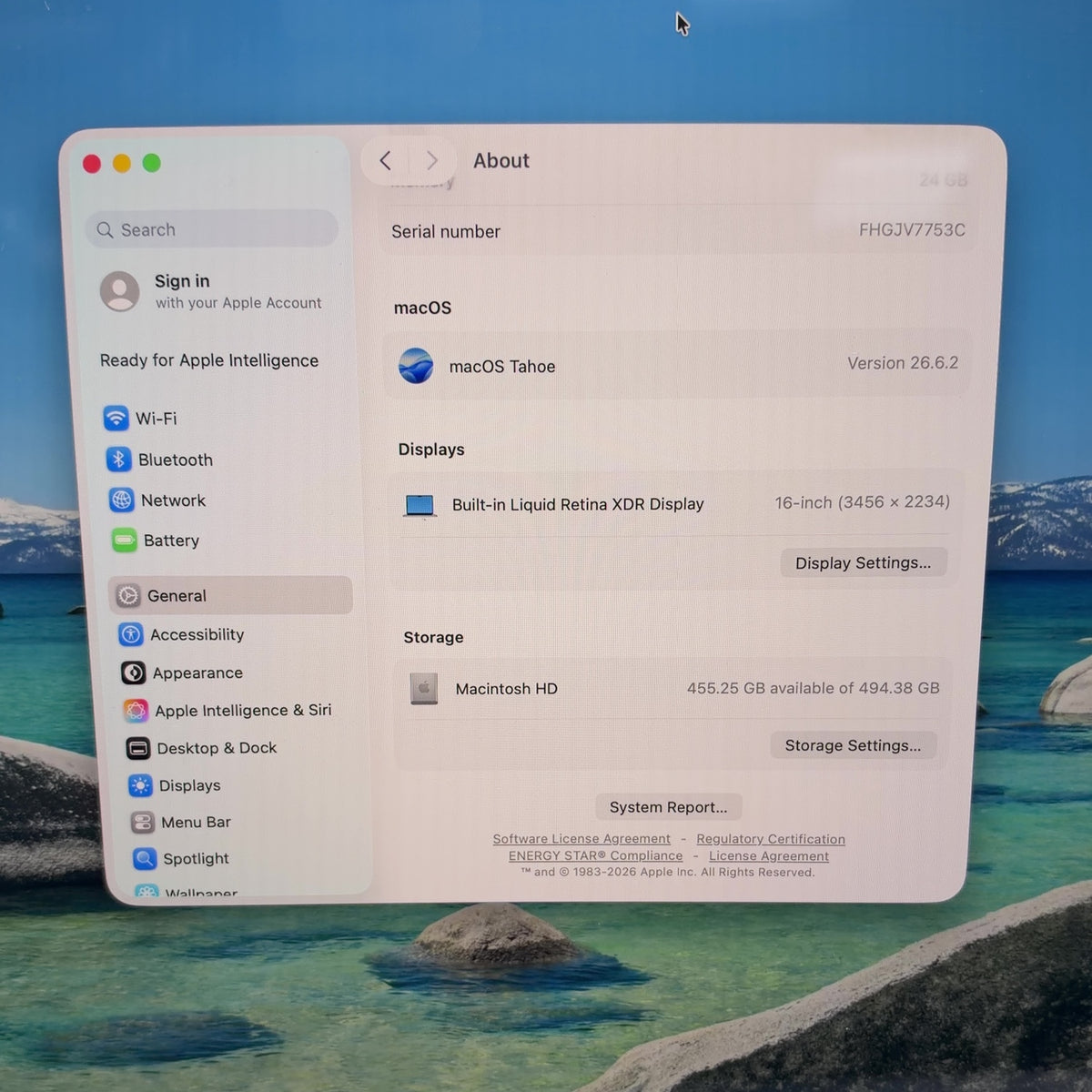Open Bluetooth settings pane
Screen dimensions: 1092x1092
coord(159,460)
